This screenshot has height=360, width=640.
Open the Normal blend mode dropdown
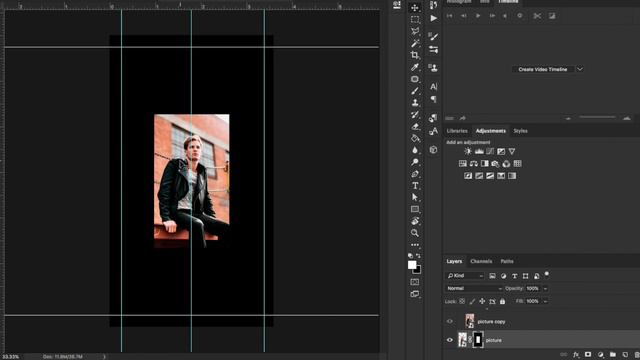point(474,289)
